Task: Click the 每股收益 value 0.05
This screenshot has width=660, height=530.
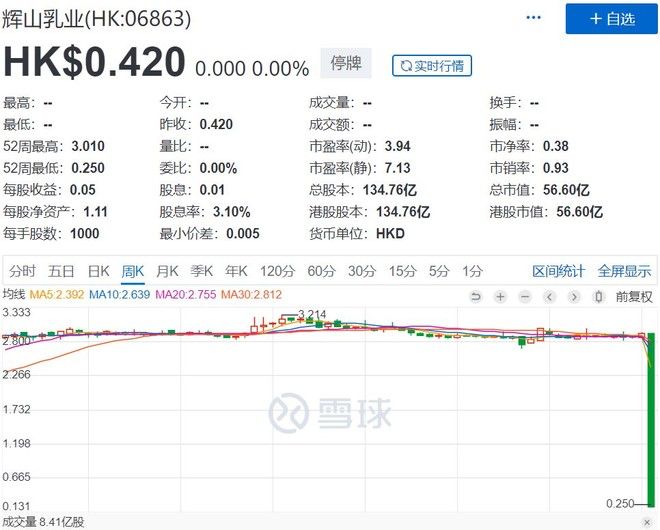Action: click(x=82, y=190)
